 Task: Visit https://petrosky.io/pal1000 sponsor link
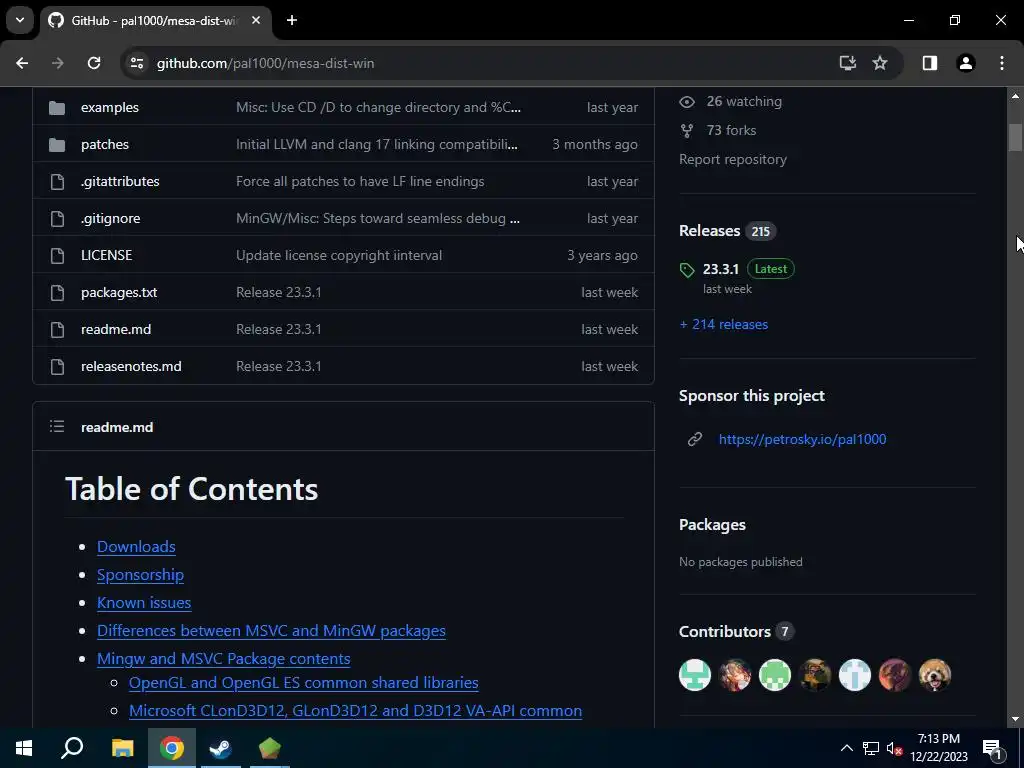[x=803, y=439]
